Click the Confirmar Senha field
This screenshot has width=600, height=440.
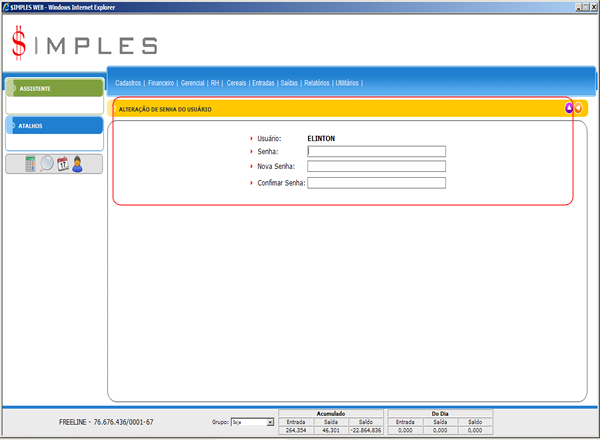(376, 183)
